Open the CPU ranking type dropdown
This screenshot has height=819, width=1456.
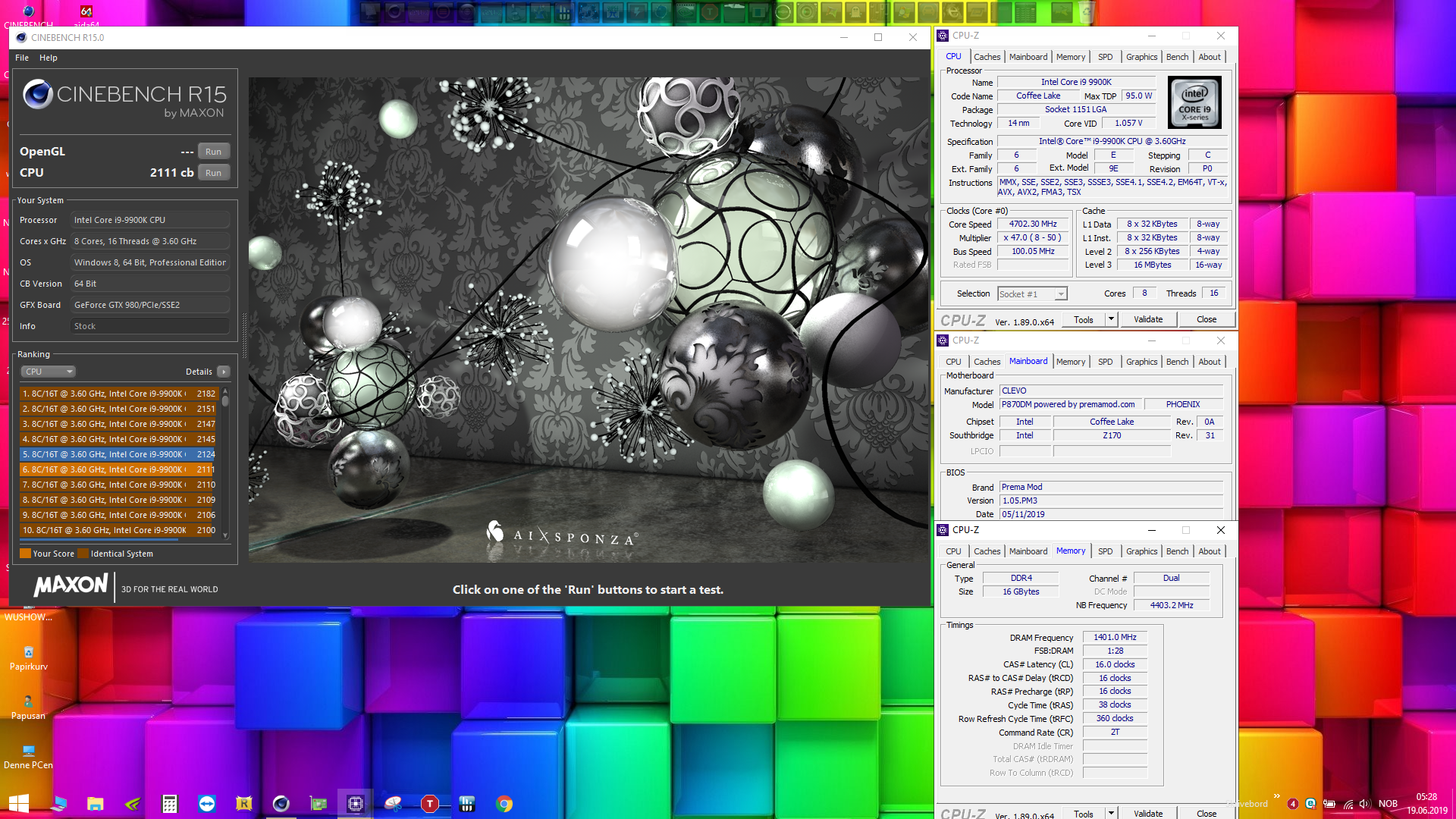49,372
